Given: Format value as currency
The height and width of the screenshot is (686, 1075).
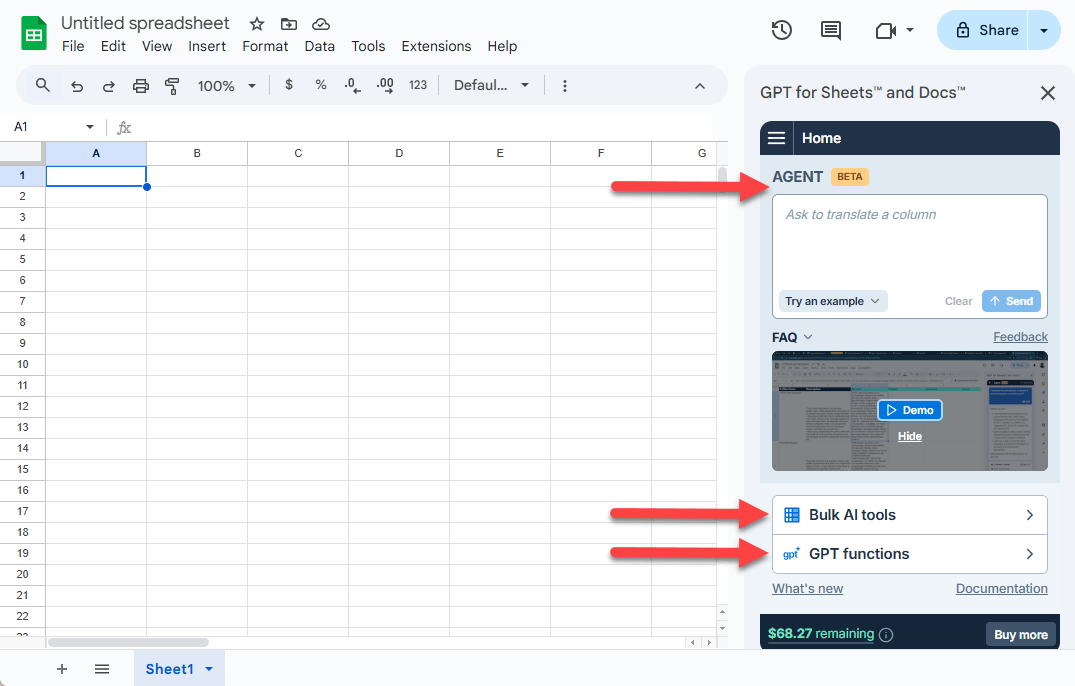Looking at the screenshot, I should point(288,86).
